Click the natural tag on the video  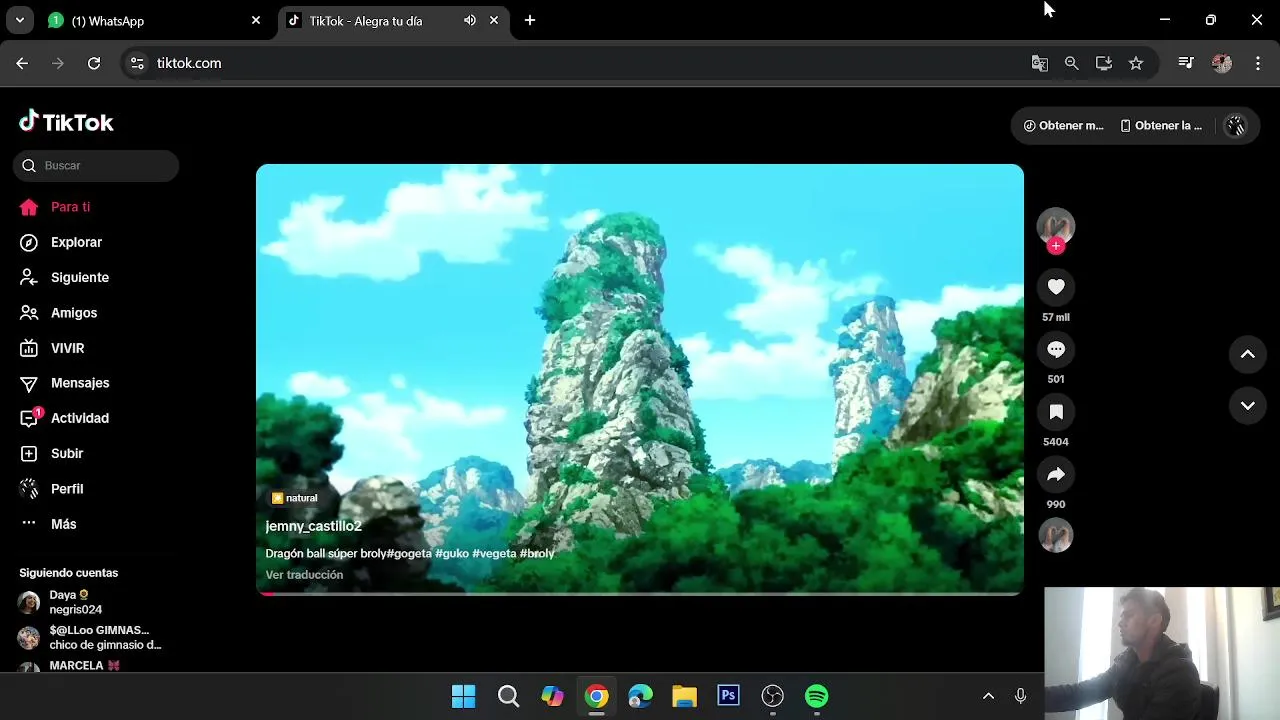(294, 498)
